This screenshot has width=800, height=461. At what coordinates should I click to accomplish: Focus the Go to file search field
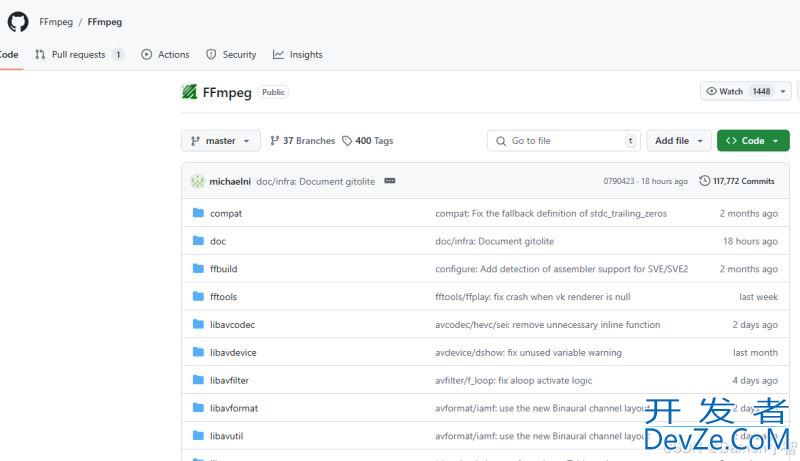tap(563, 141)
